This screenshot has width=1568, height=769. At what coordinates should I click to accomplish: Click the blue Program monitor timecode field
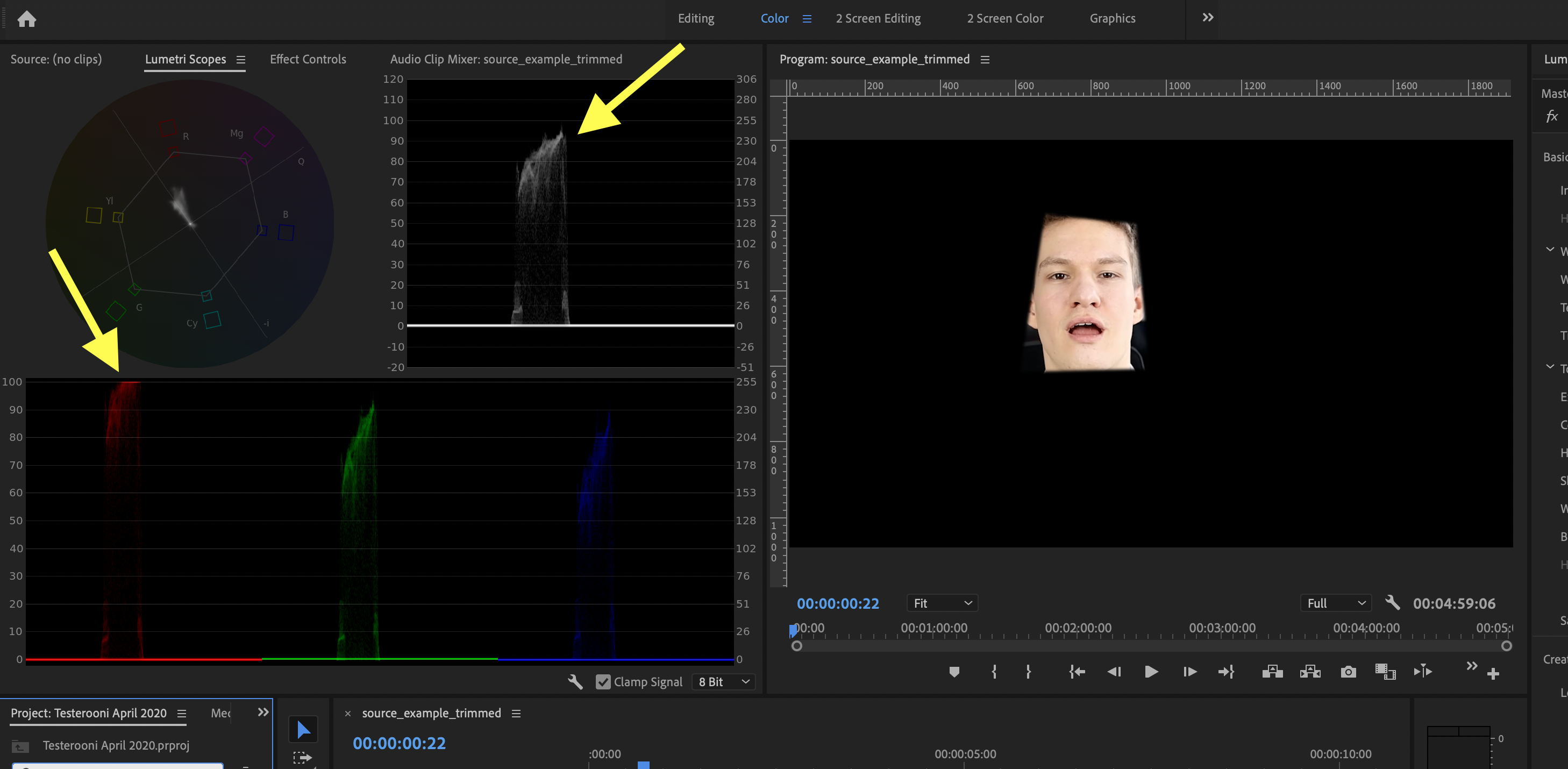[838, 603]
